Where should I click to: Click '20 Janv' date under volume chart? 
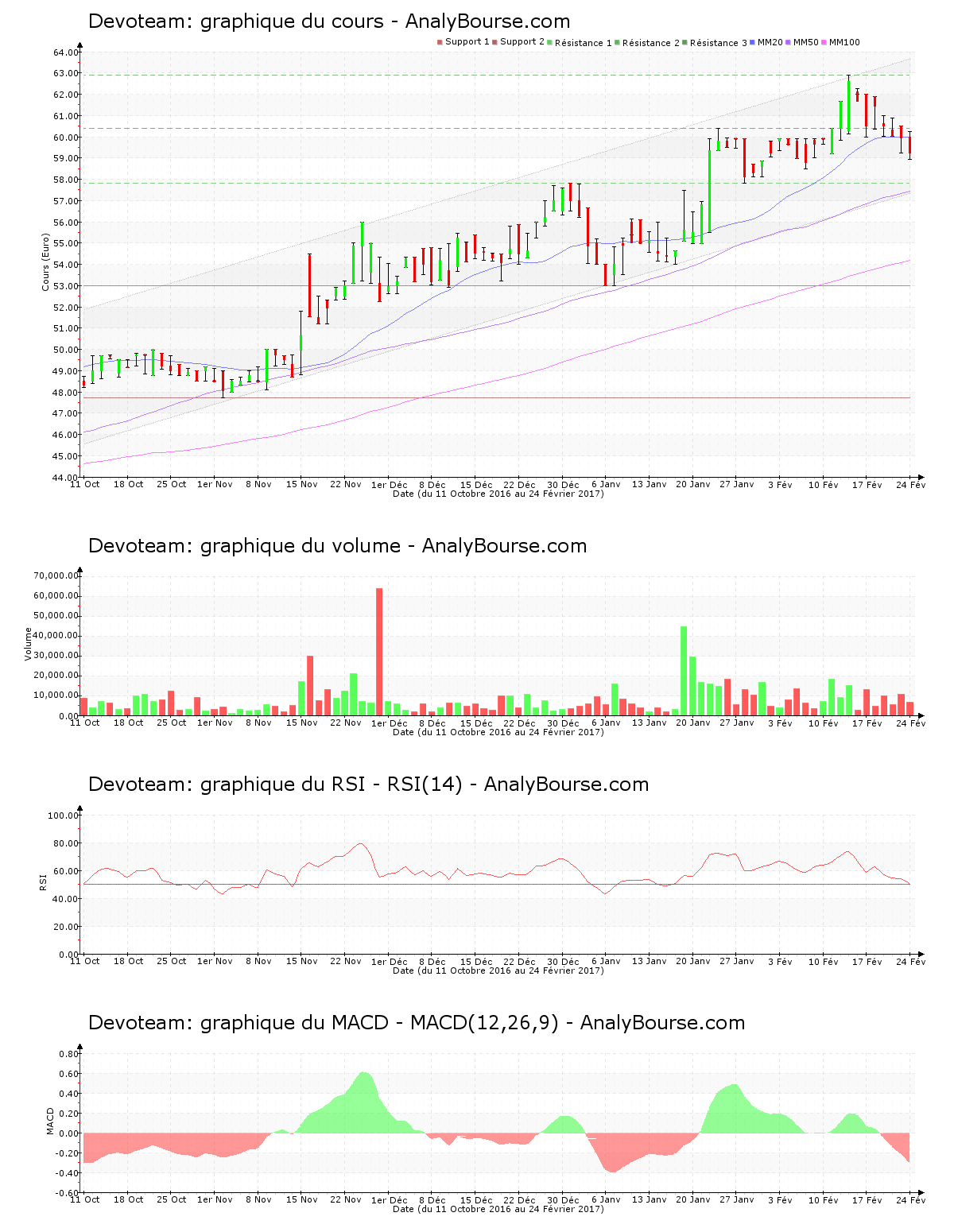click(693, 723)
